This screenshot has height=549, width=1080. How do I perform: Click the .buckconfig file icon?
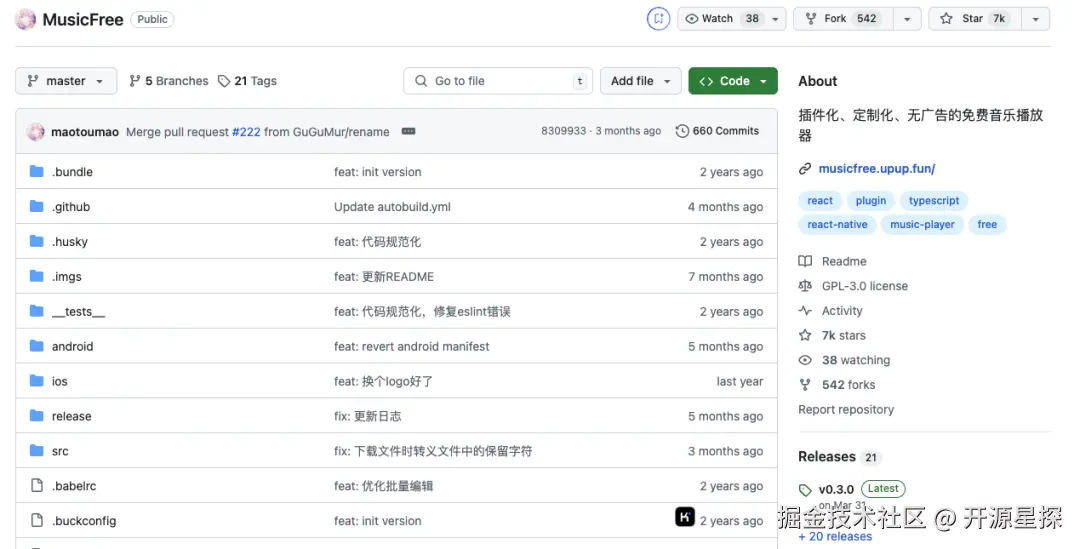coord(37,521)
